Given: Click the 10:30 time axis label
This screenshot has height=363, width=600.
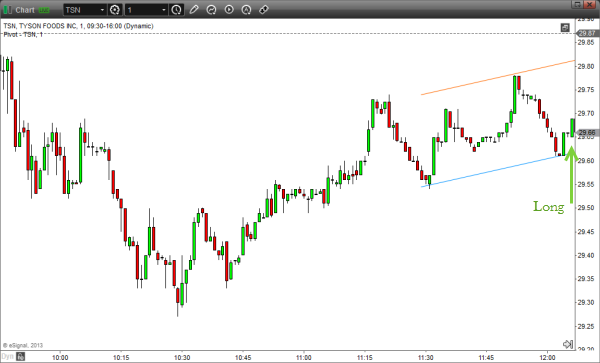Looking at the screenshot, I should tap(182, 358).
